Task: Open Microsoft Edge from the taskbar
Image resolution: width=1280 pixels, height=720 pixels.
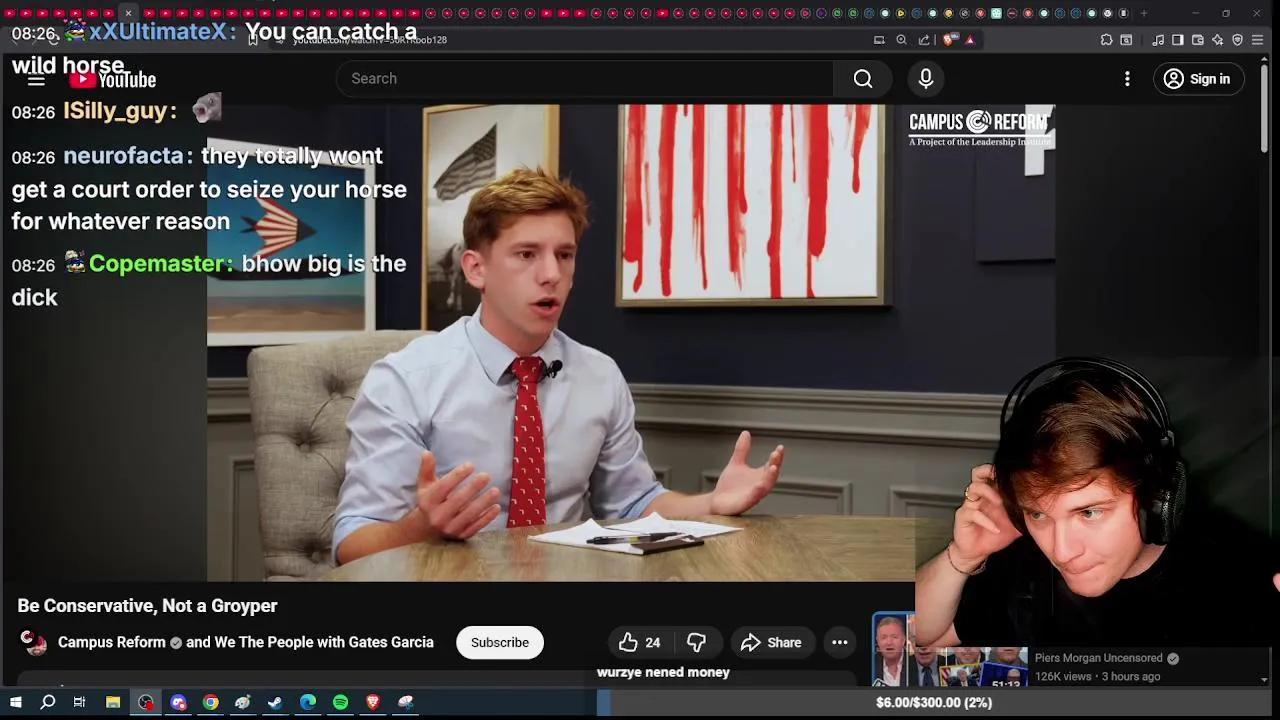Action: coord(308,703)
